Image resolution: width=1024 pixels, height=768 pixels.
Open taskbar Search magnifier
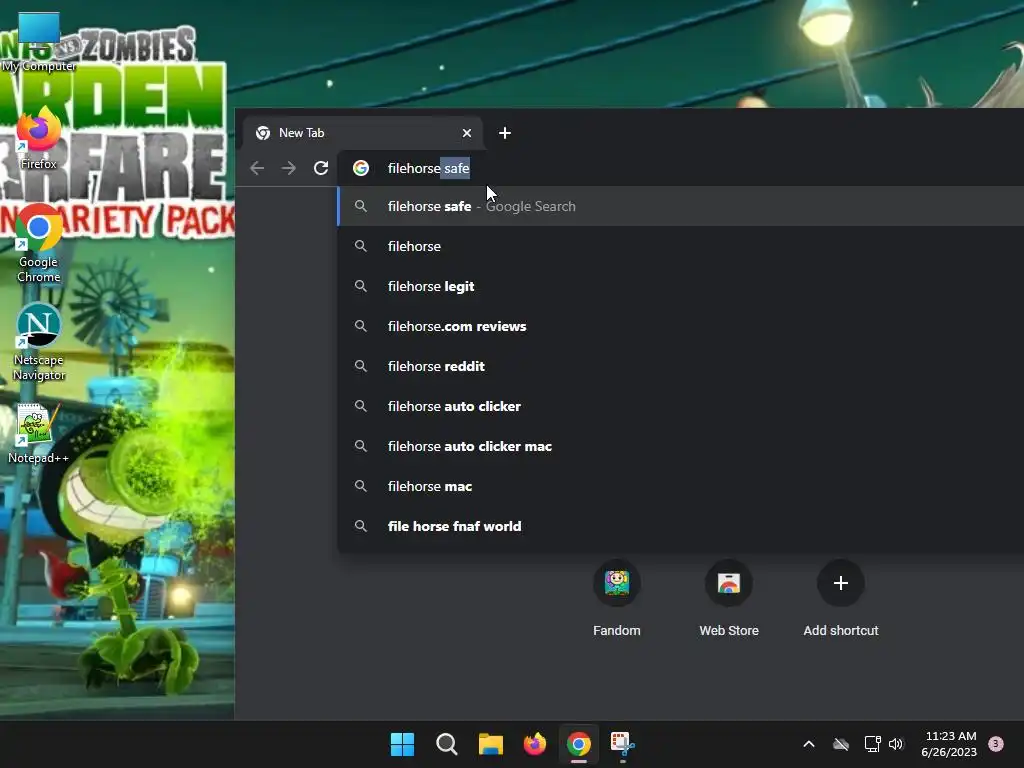coord(447,744)
